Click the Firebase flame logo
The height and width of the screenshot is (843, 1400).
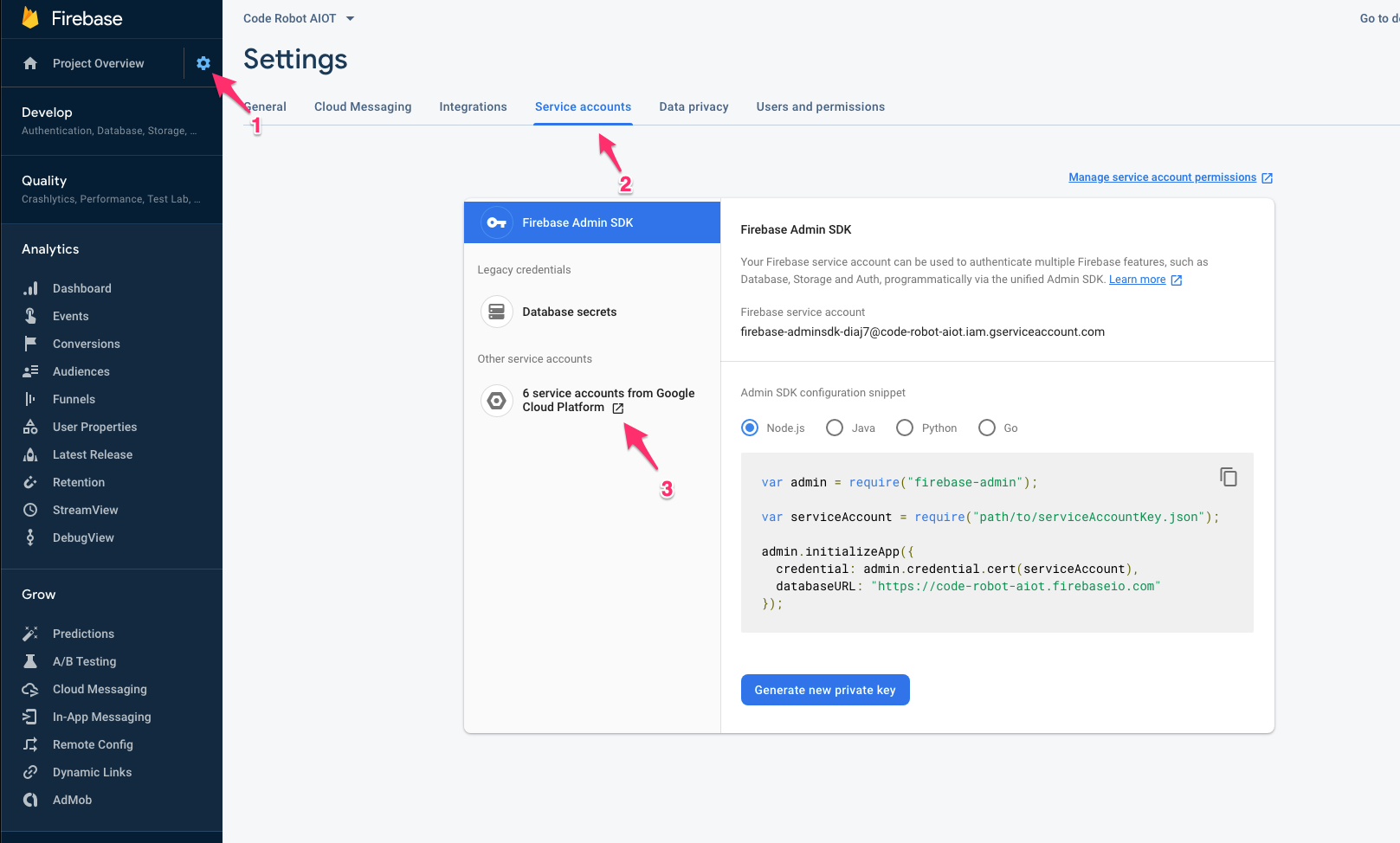(x=30, y=18)
